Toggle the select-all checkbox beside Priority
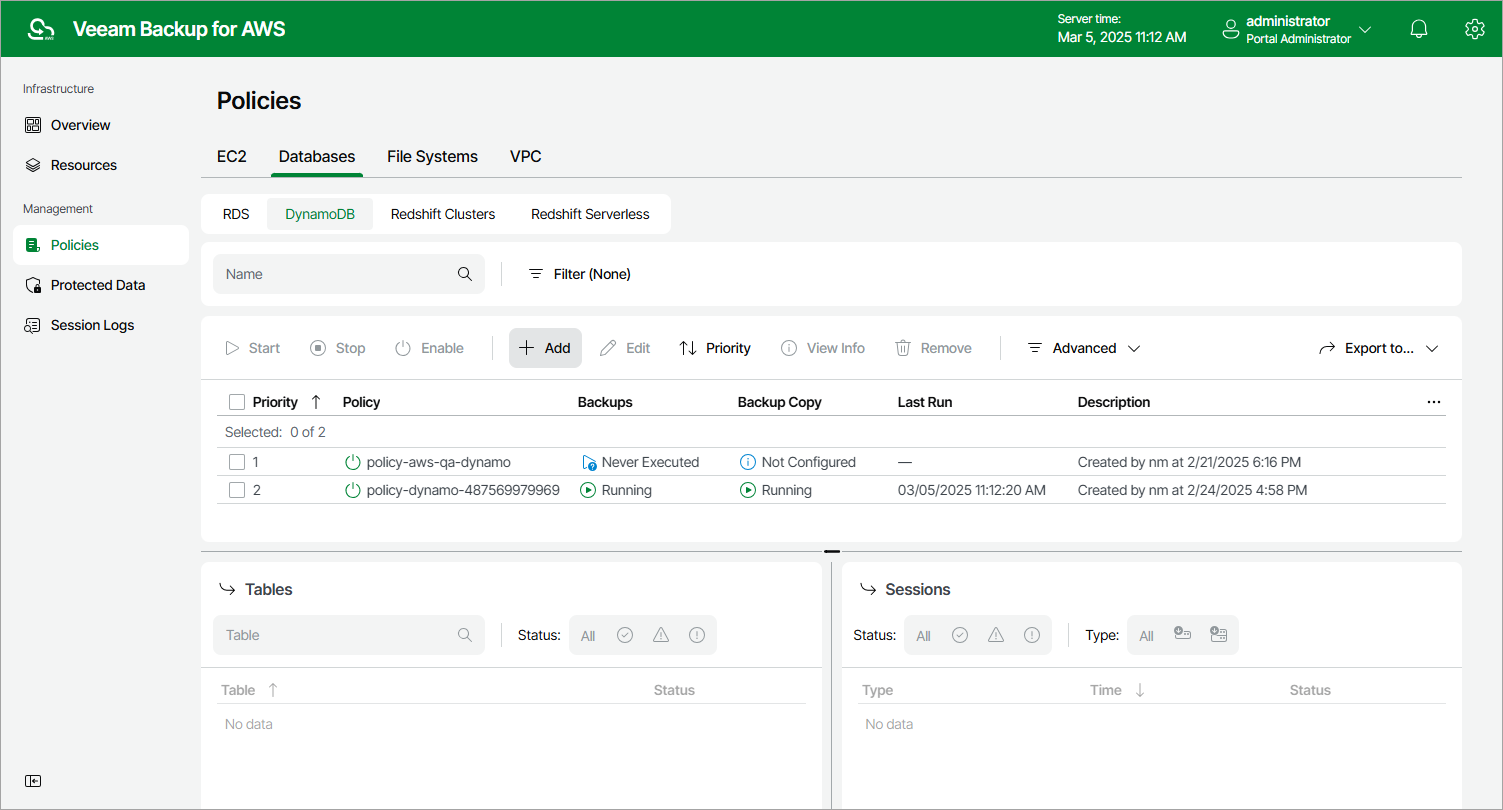Image resolution: width=1503 pixels, height=810 pixels. 237,402
